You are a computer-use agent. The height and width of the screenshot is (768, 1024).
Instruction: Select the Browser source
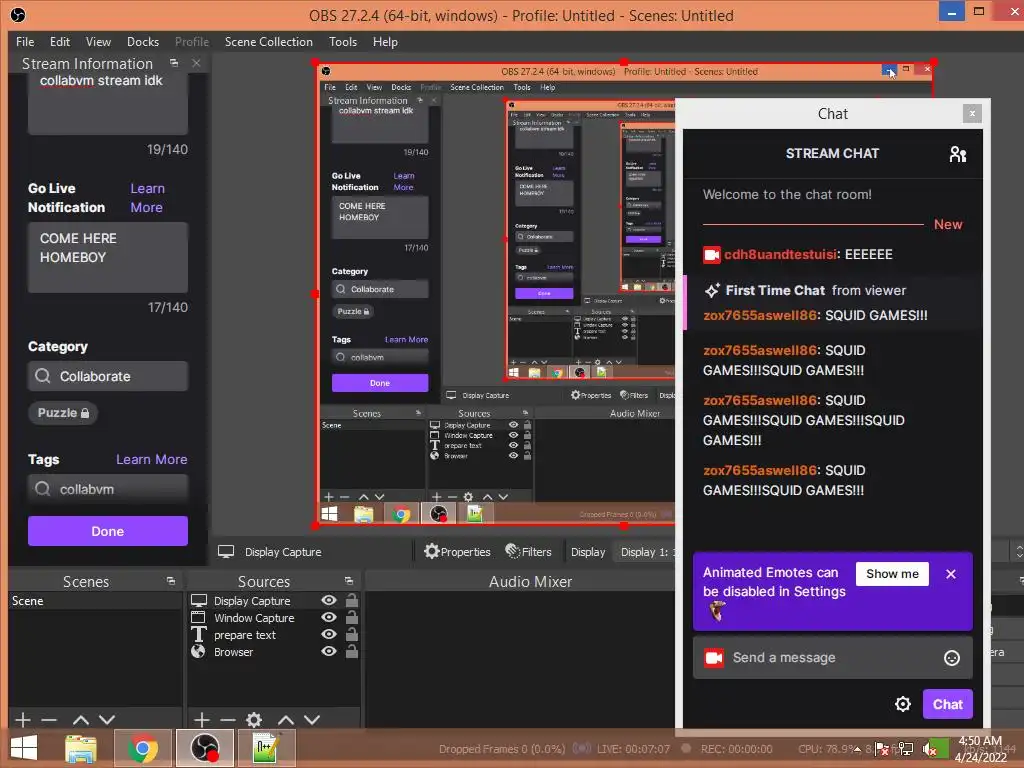click(233, 652)
